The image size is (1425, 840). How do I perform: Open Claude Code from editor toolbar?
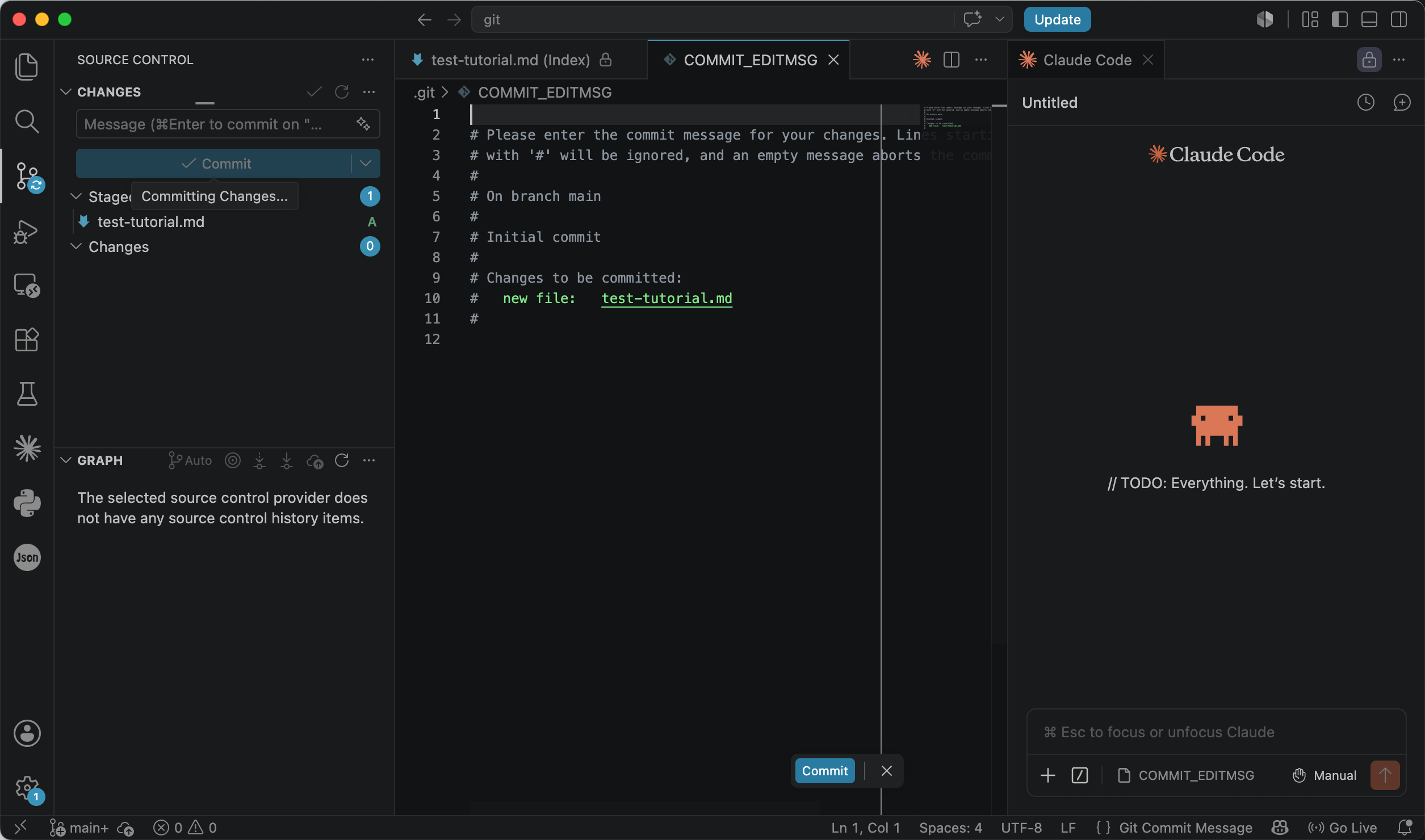pyautogui.click(x=922, y=60)
